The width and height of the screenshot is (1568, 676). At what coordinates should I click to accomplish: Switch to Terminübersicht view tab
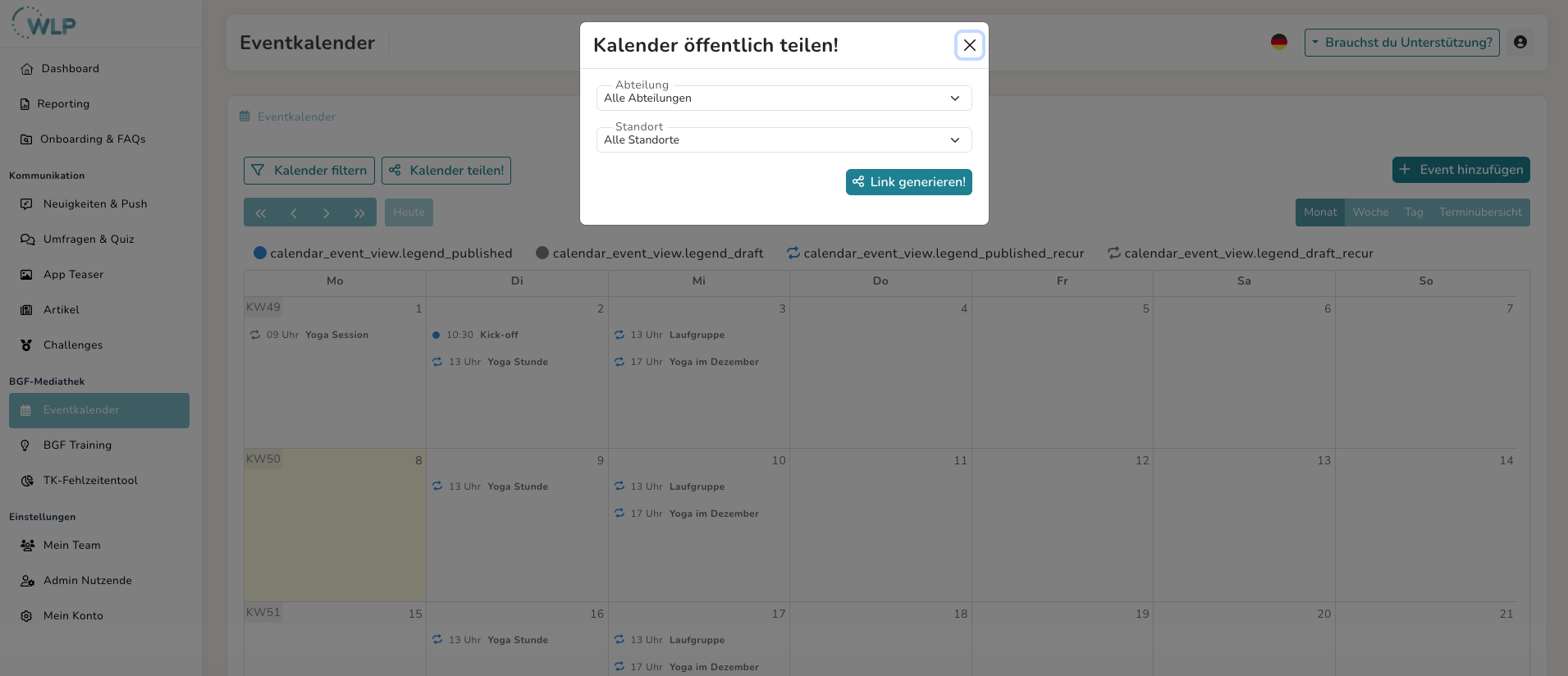(x=1479, y=212)
